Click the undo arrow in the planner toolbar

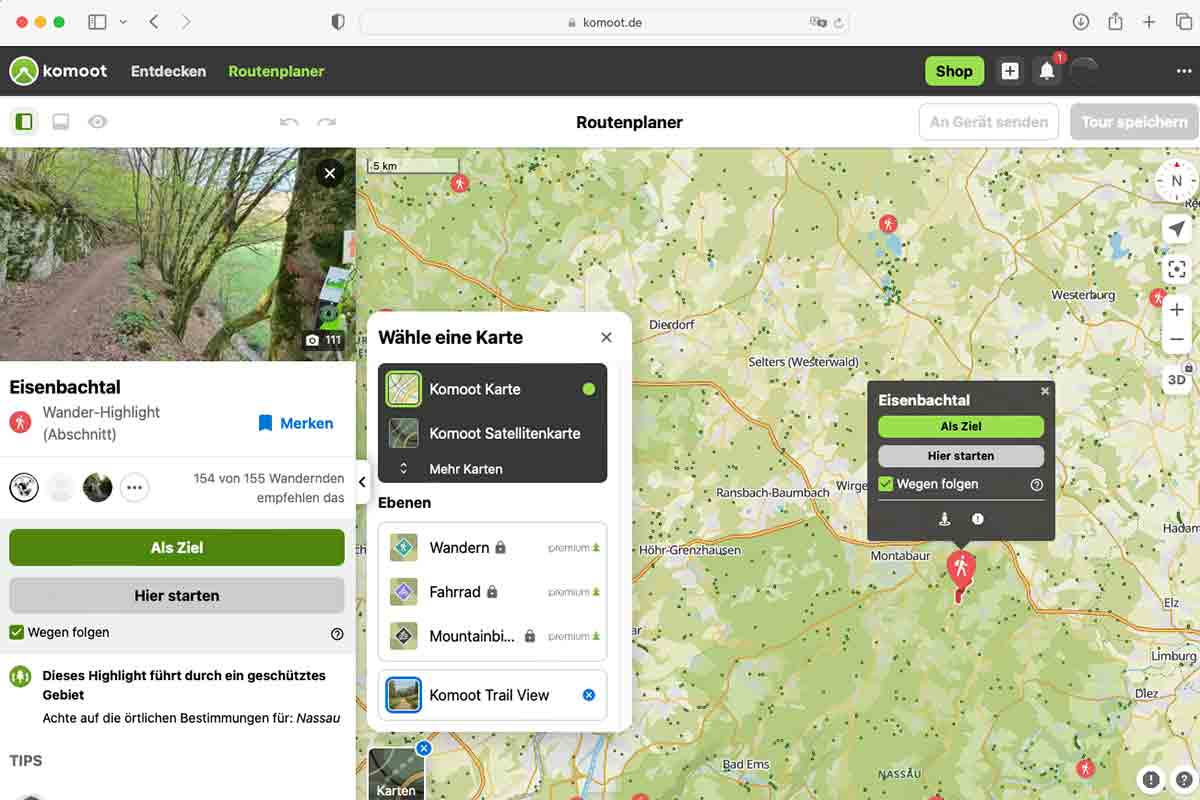click(289, 122)
